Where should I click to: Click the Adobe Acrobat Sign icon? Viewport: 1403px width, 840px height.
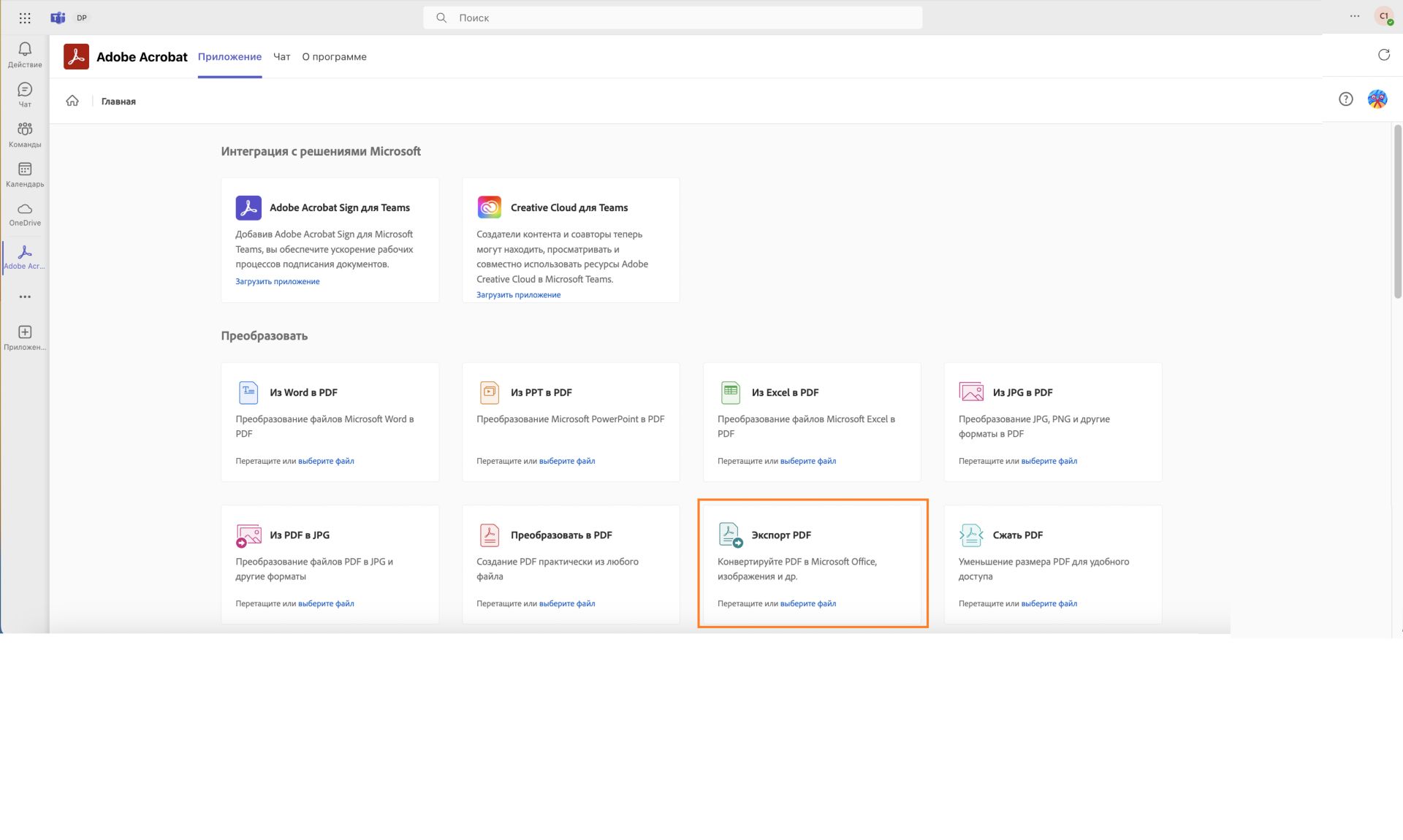tap(248, 207)
